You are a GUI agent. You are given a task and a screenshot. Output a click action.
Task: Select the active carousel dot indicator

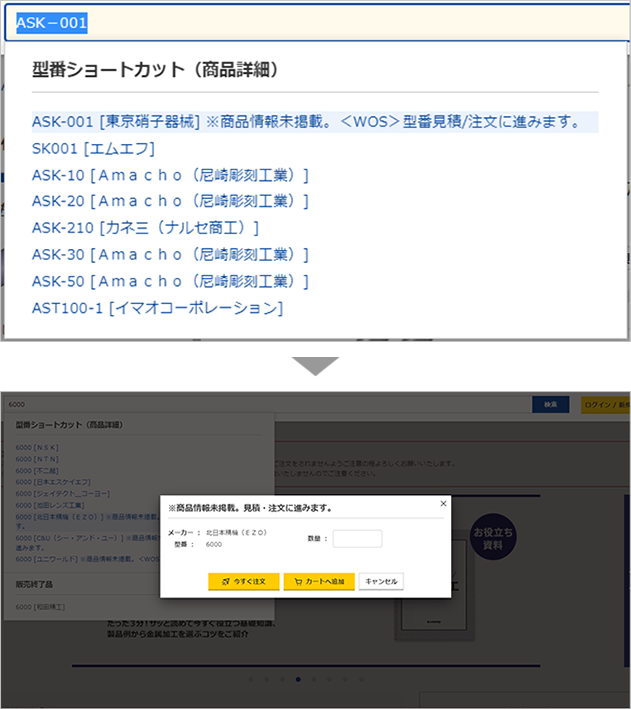(x=297, y=679)
